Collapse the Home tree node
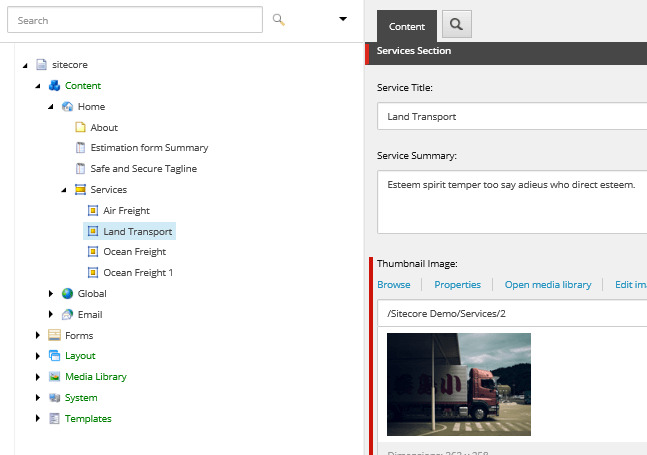The height and width of the screenshot is (455, 647). [51, 107]
